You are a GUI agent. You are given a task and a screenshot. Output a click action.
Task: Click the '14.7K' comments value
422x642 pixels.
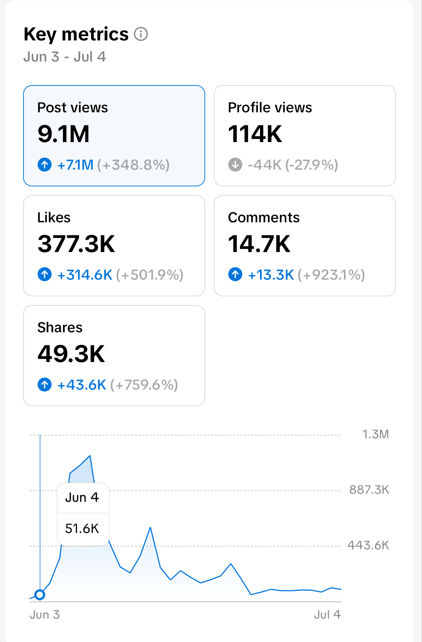tap(259, 244)
